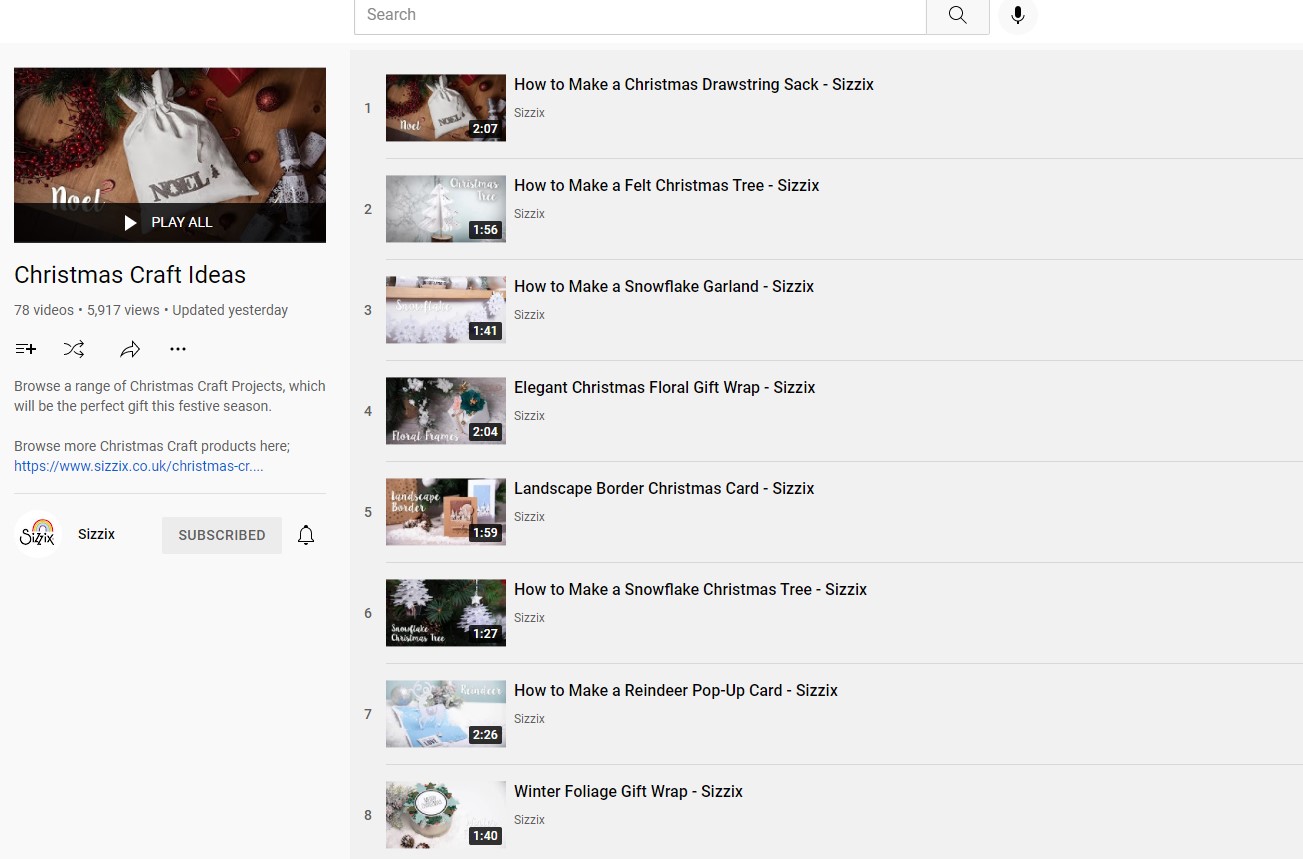Click Sizzix under the Felt Christmas Tree video
Screen dimensions: 1303x859
(529, 214)
